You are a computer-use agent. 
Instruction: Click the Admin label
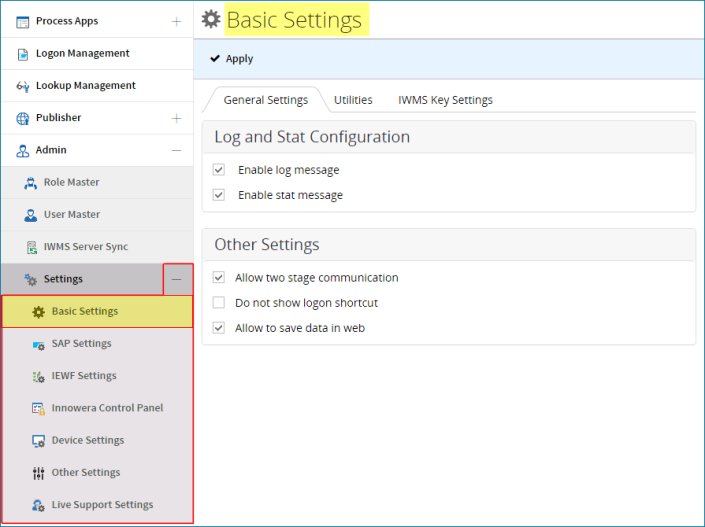51,150
